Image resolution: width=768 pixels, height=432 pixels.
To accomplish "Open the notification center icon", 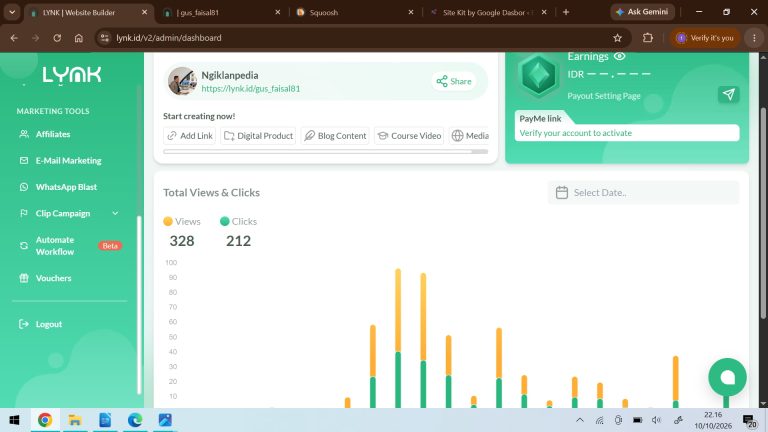I will (749, 420).
